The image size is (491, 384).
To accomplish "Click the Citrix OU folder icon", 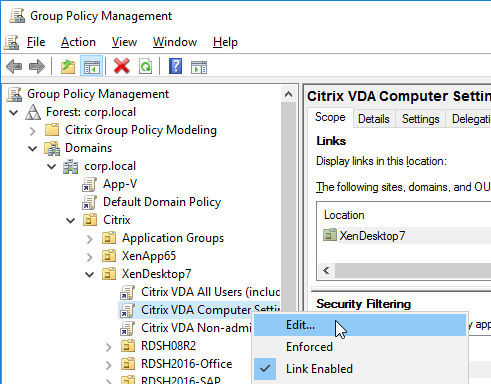I will coord(90,220).
